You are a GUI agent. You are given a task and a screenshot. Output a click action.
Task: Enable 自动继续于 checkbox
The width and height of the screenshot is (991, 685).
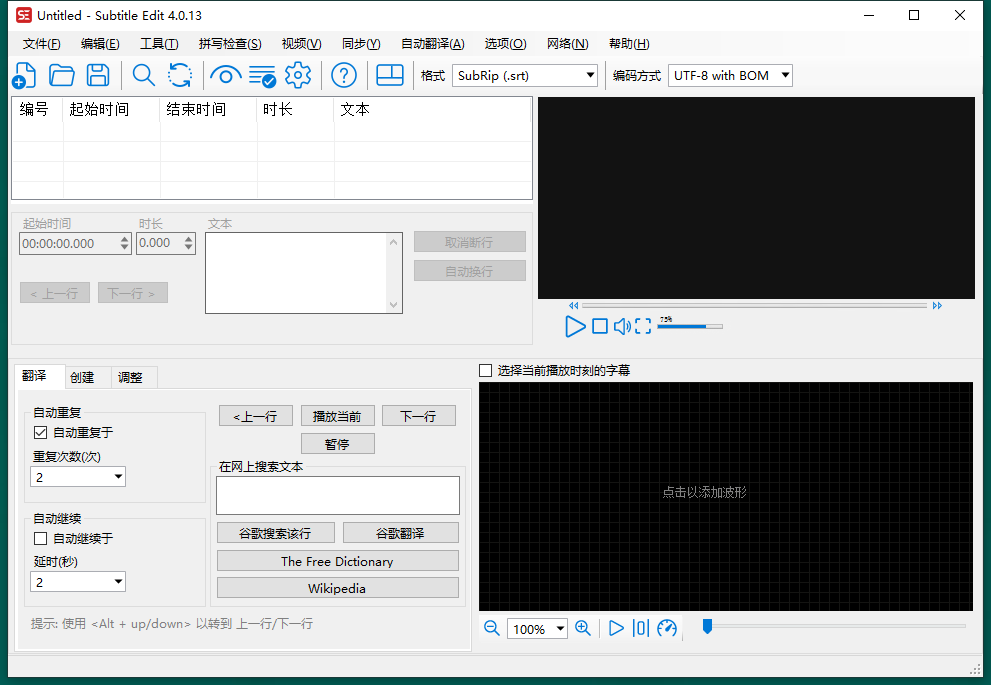point(40,538)
